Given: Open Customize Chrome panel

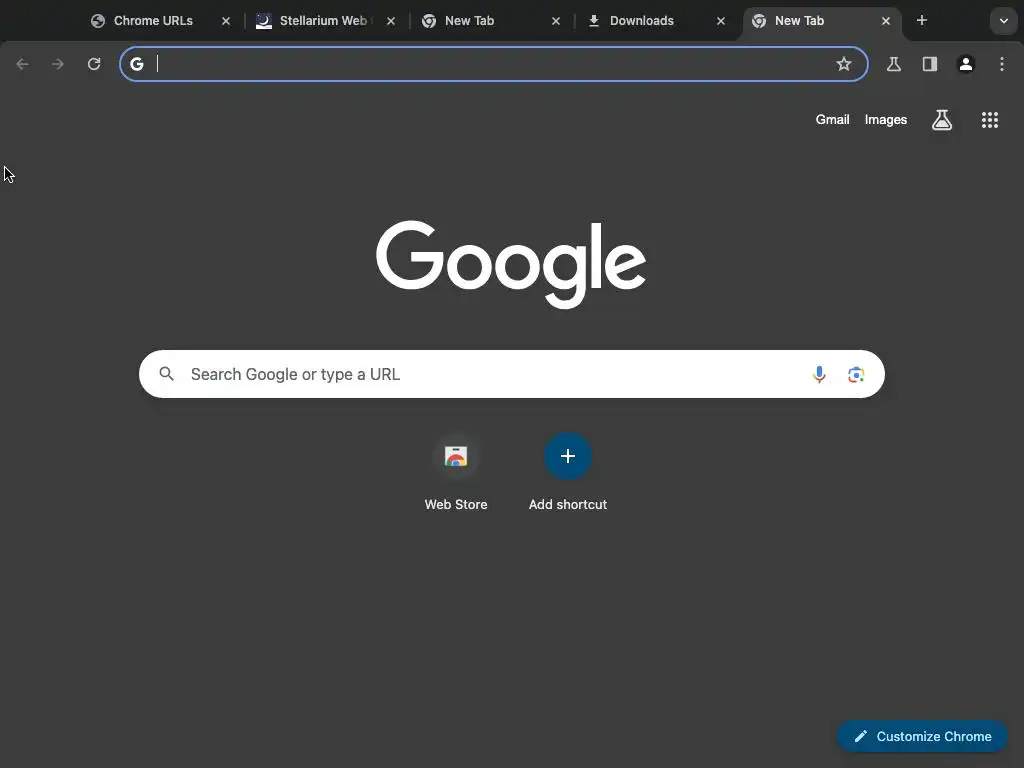Looking at the screenshot, I should [922, 736].
